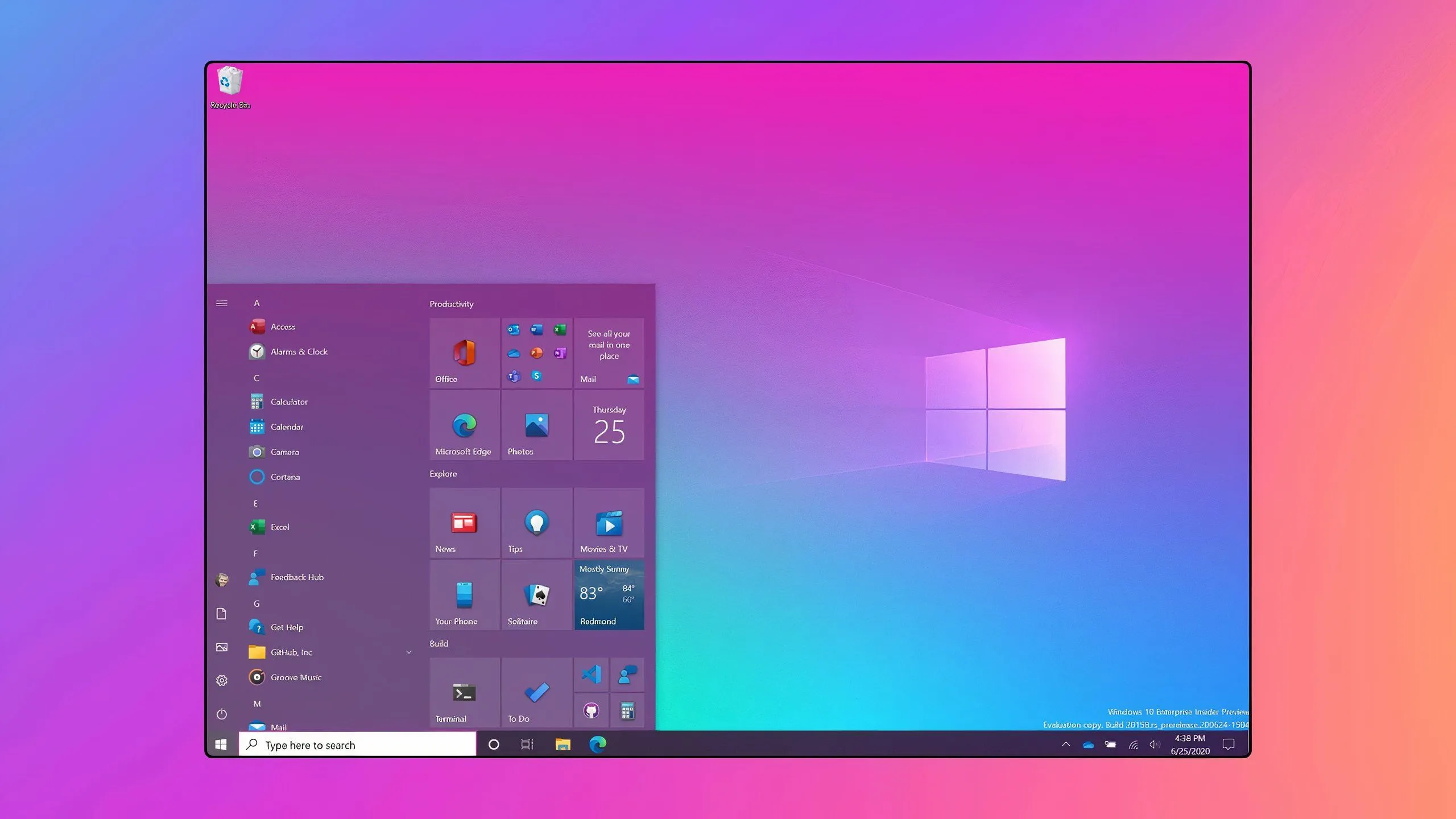Select Alarms & Clock in the app list
This screenshot has height=819, width=1456.
299,351
